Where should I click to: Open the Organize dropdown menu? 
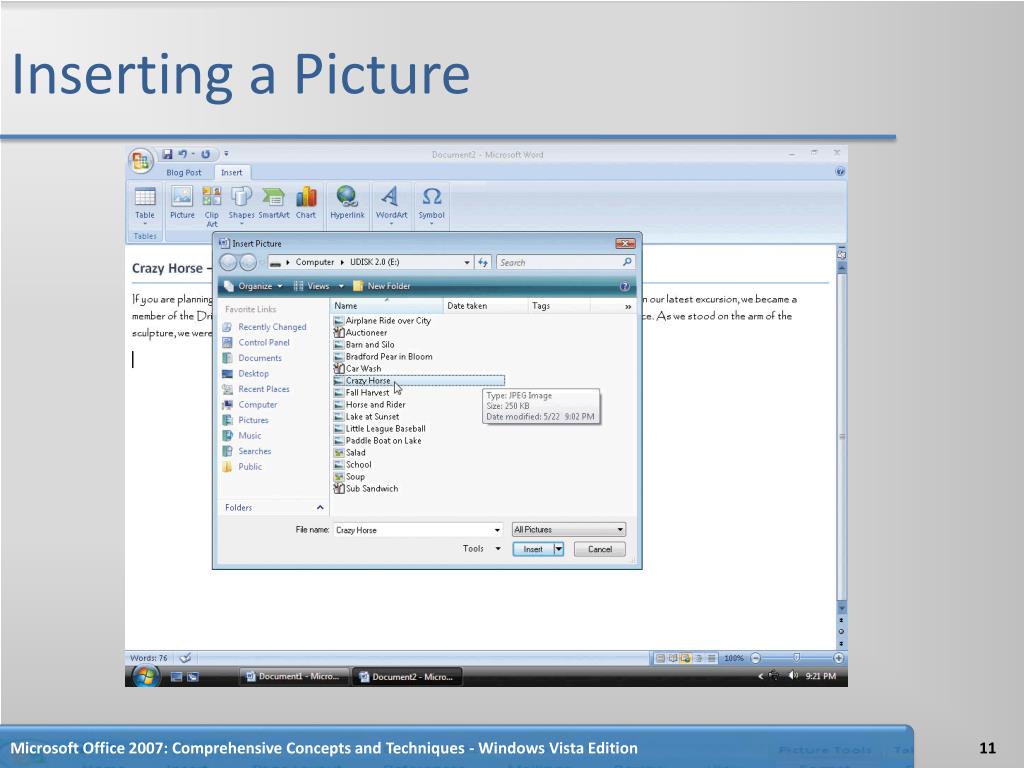tap(253, 286)
